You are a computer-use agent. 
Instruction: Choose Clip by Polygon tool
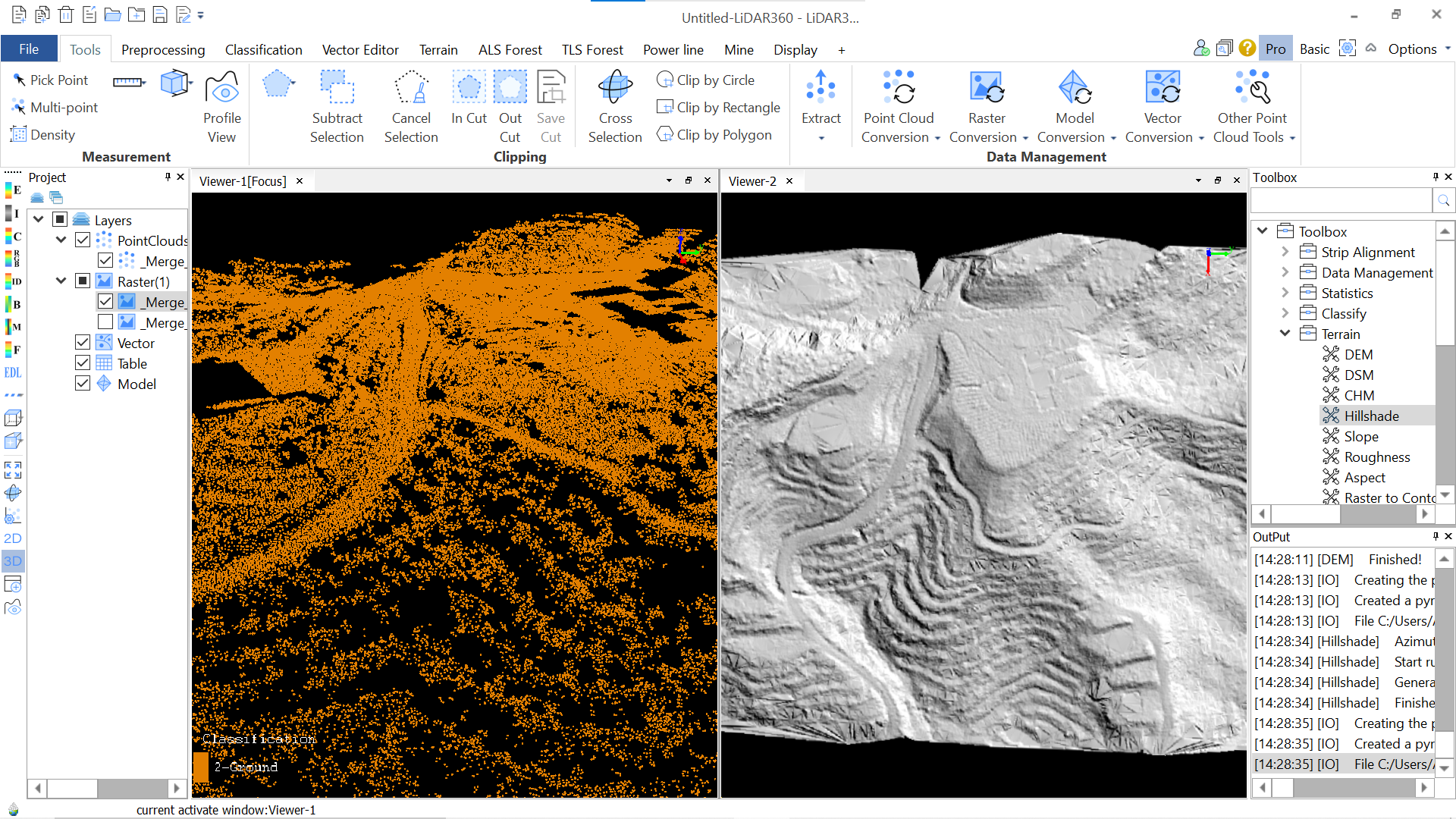coord(714,134)
